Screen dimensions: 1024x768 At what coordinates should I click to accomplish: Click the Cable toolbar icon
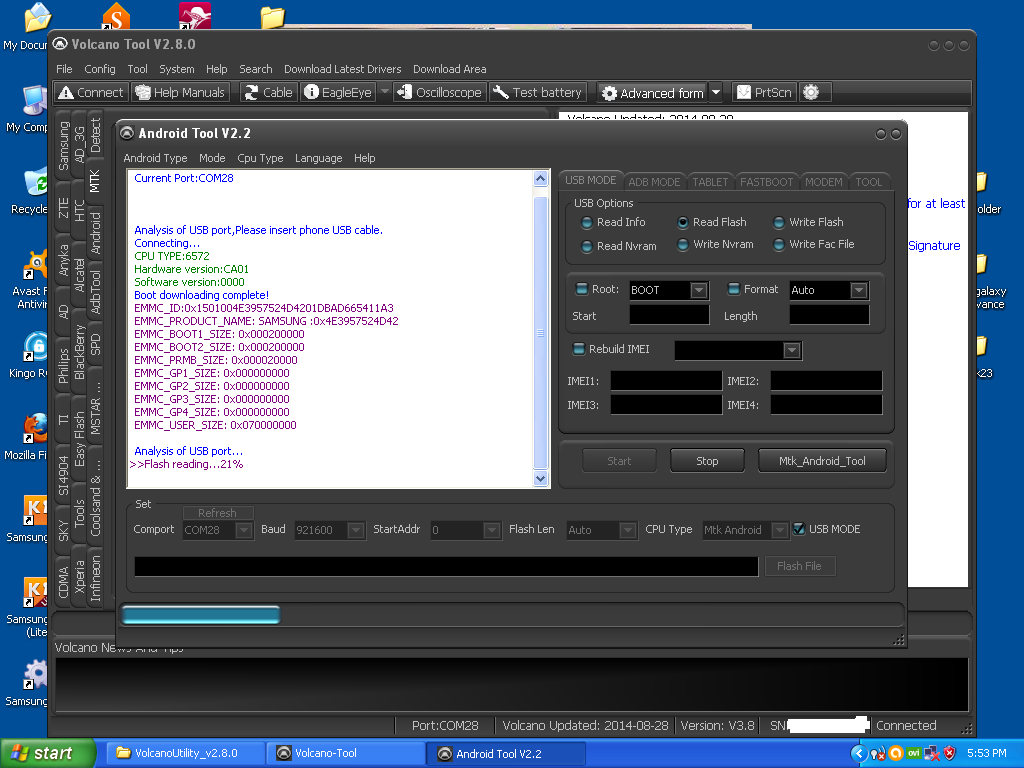click(x=269, y=92)
